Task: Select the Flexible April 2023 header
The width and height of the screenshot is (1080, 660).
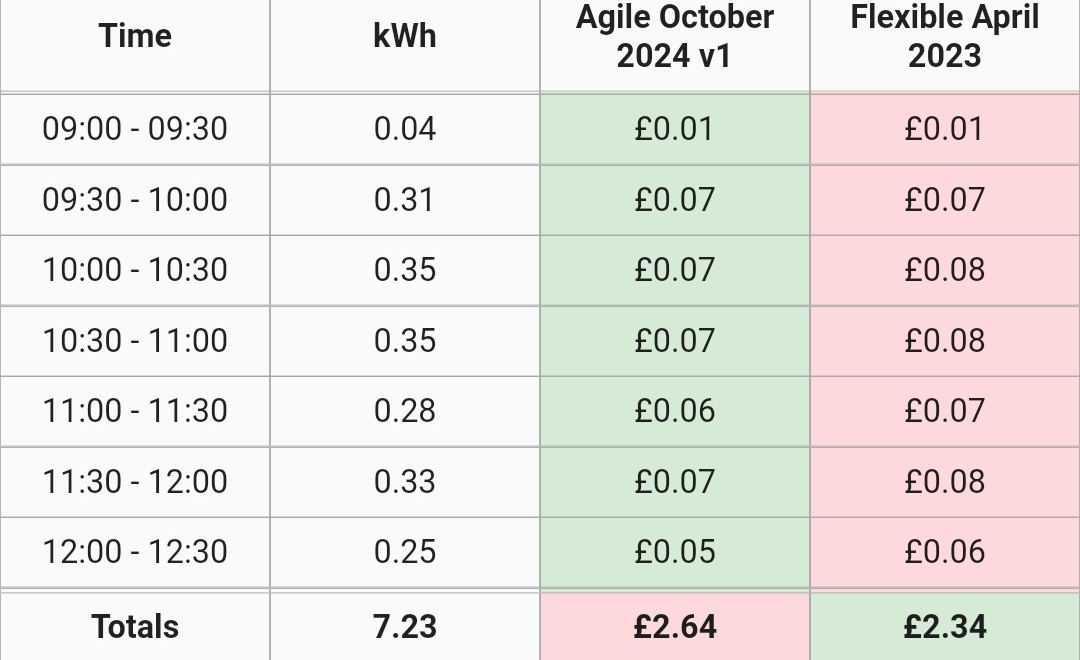Action: pyautogui.click(x=945, y=36)
